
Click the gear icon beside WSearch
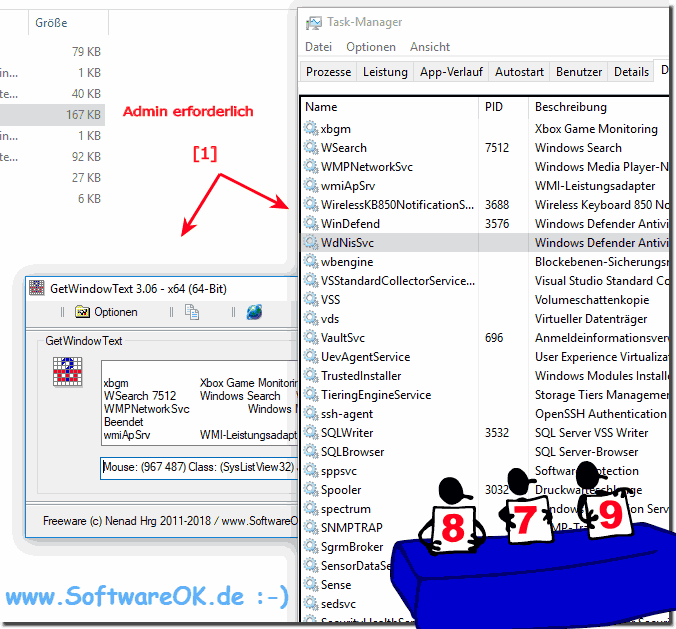click(x=311, y=147)
